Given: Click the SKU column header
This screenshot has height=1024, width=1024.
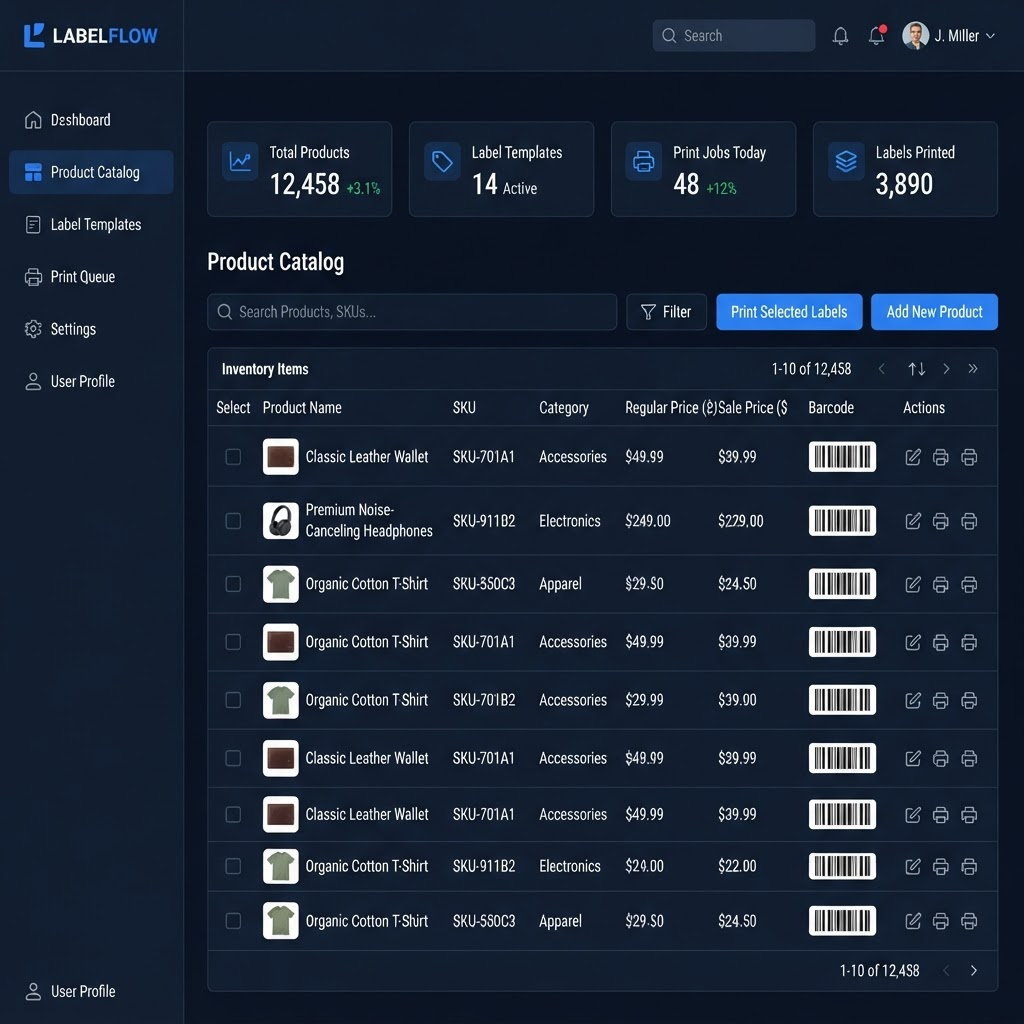Looking at the screenshot, I should (x=464, y=408).
